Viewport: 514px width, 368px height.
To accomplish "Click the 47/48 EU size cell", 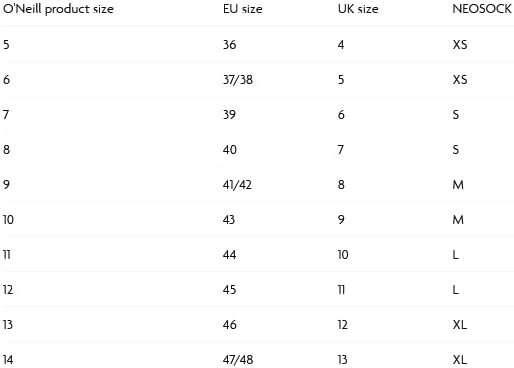I will [238, 360].
